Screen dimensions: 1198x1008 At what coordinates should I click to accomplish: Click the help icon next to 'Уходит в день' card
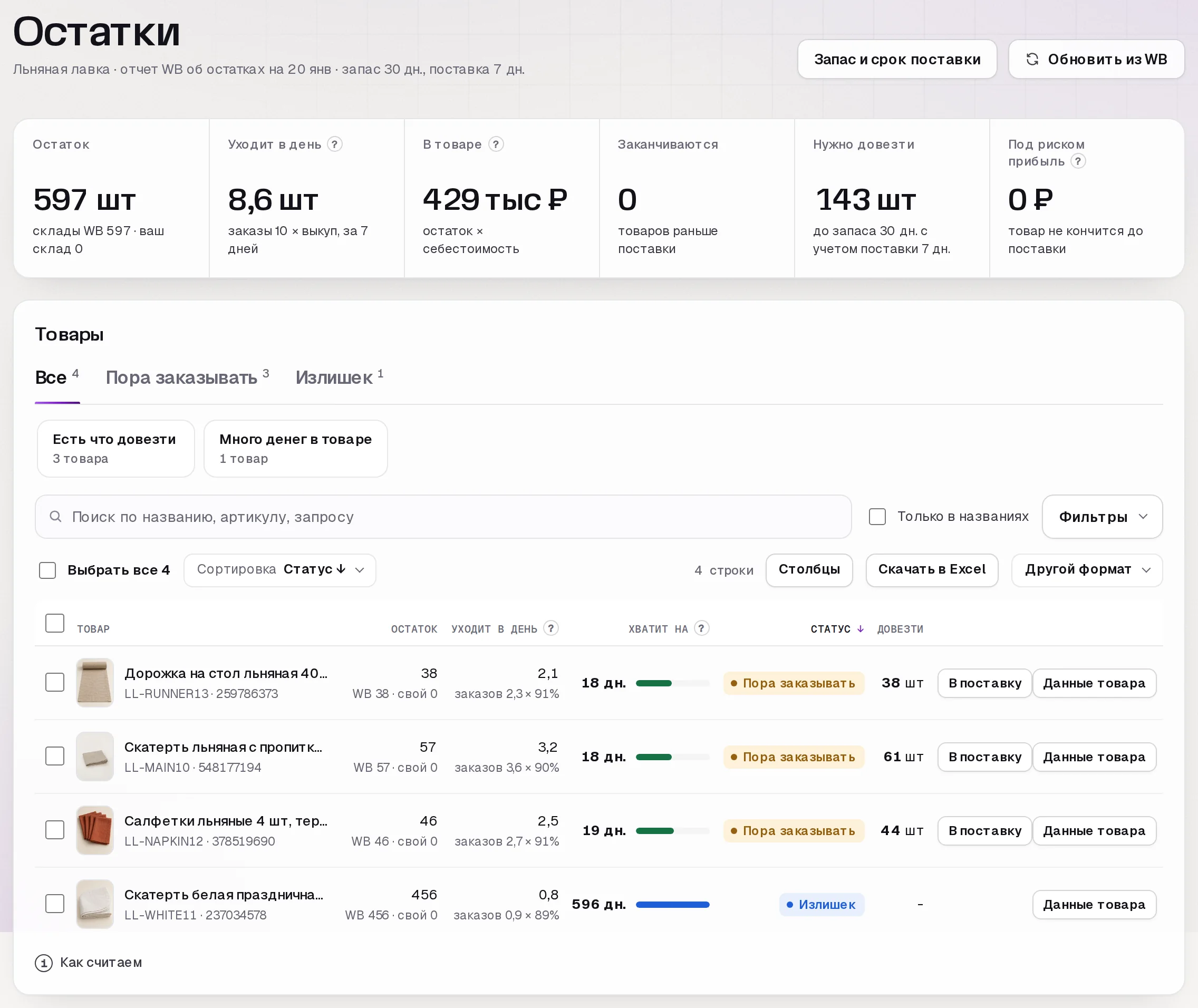(x=335, y=144)
